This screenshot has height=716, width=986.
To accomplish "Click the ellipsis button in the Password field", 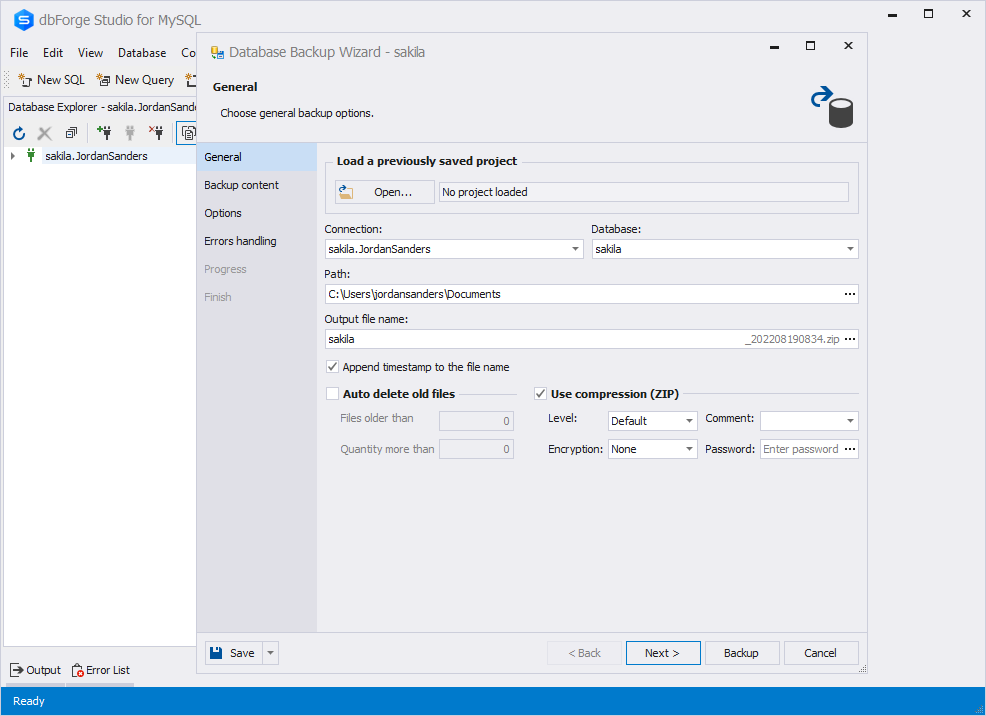I will click(850, 449).
